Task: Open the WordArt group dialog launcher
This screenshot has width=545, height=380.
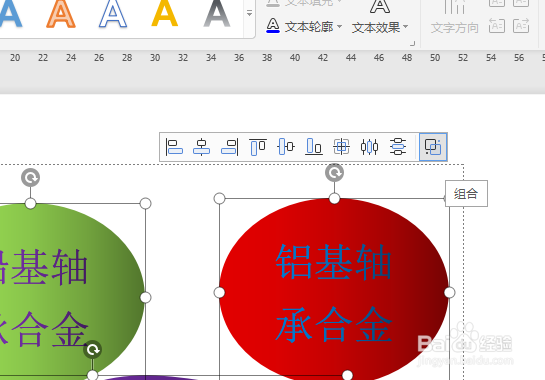Action: pyautogui.click(x=412, y=44)
